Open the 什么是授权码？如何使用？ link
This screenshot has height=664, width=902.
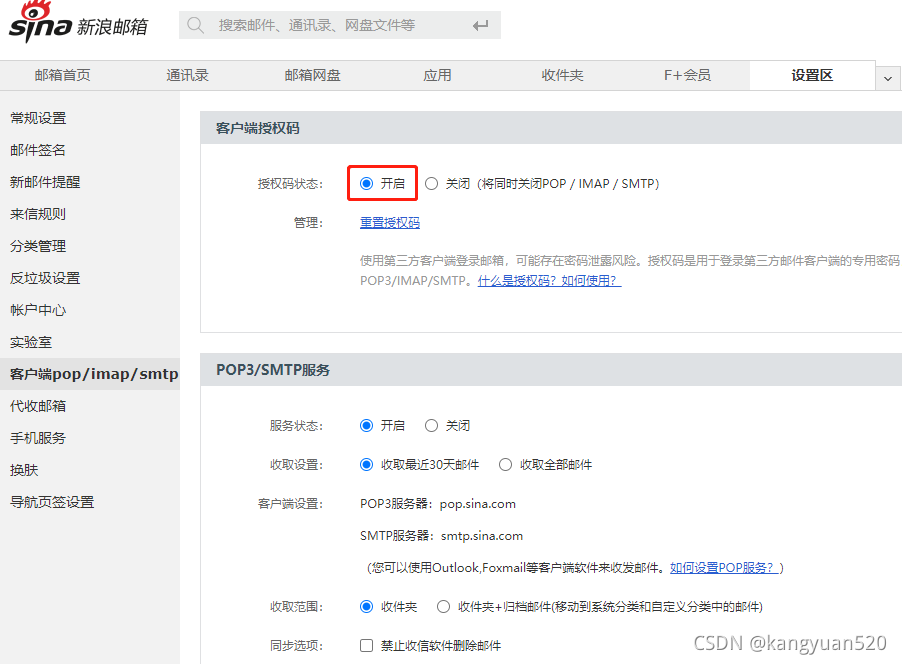coord(549,281)
